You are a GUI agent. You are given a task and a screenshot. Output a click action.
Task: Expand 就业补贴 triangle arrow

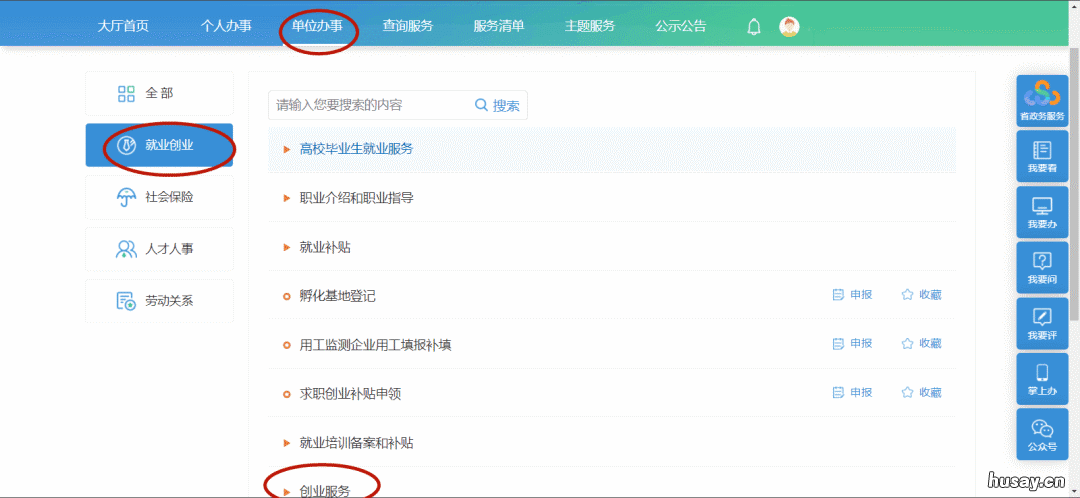tap(287, 247)
